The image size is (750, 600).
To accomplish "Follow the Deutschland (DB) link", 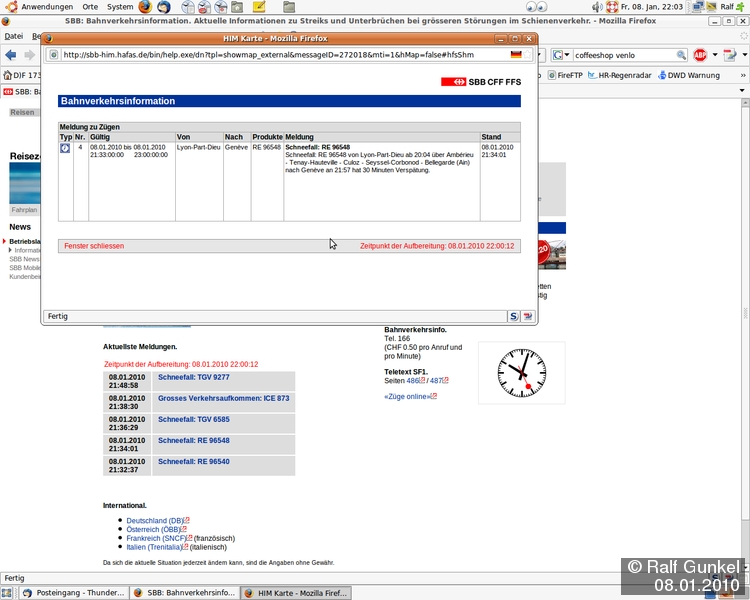I will [155, 520].
